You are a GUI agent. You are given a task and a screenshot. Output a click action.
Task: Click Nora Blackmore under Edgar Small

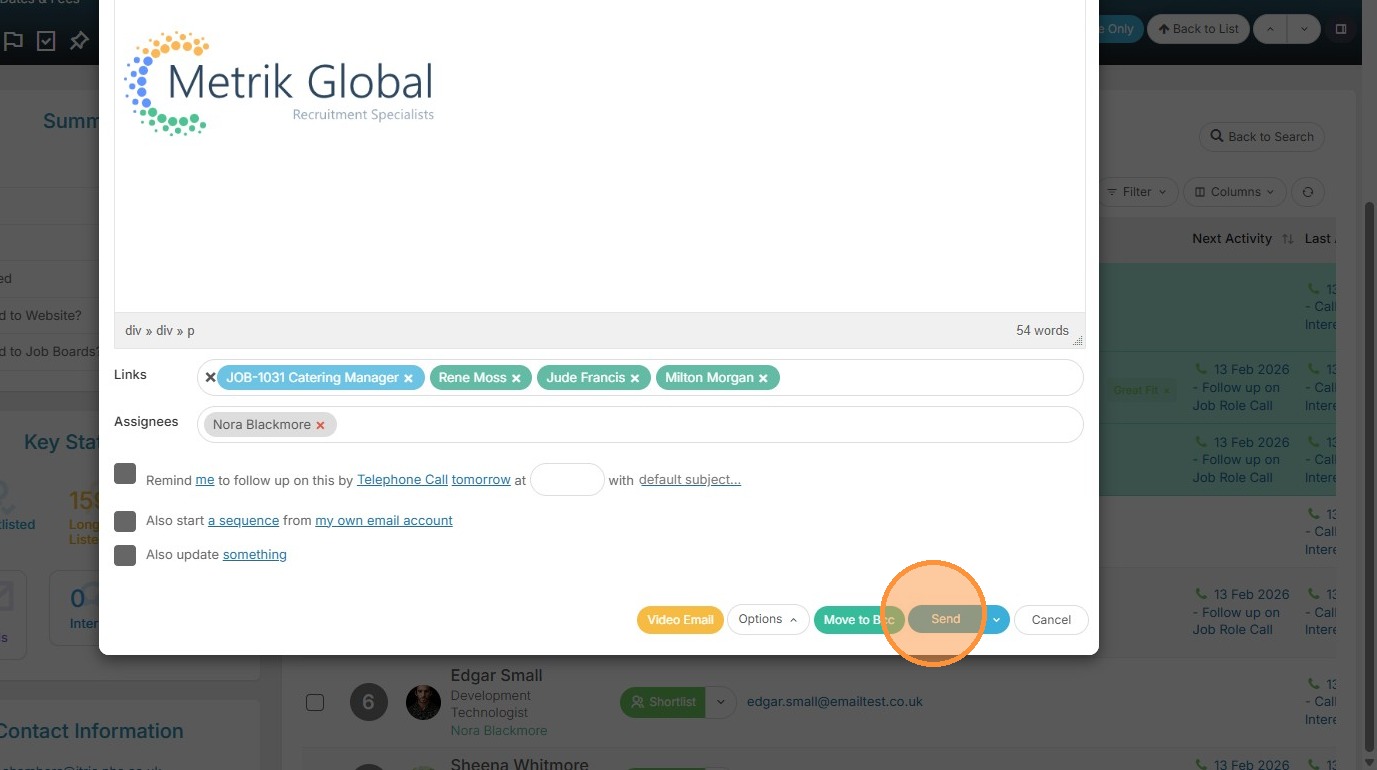pyautogui.click(x=499, y=731)
